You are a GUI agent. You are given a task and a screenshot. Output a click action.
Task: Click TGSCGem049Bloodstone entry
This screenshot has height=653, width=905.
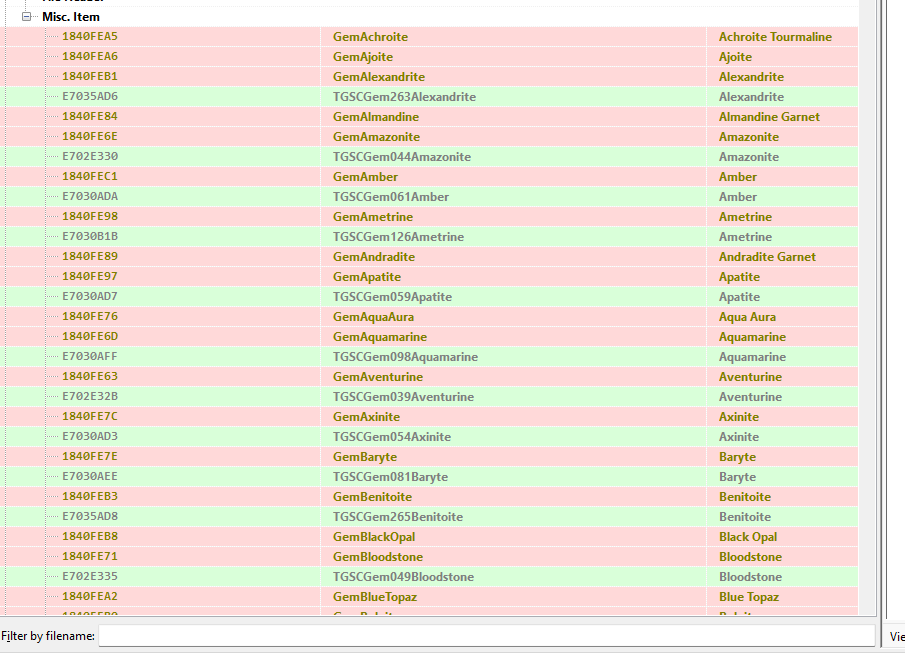coord(403,577)
